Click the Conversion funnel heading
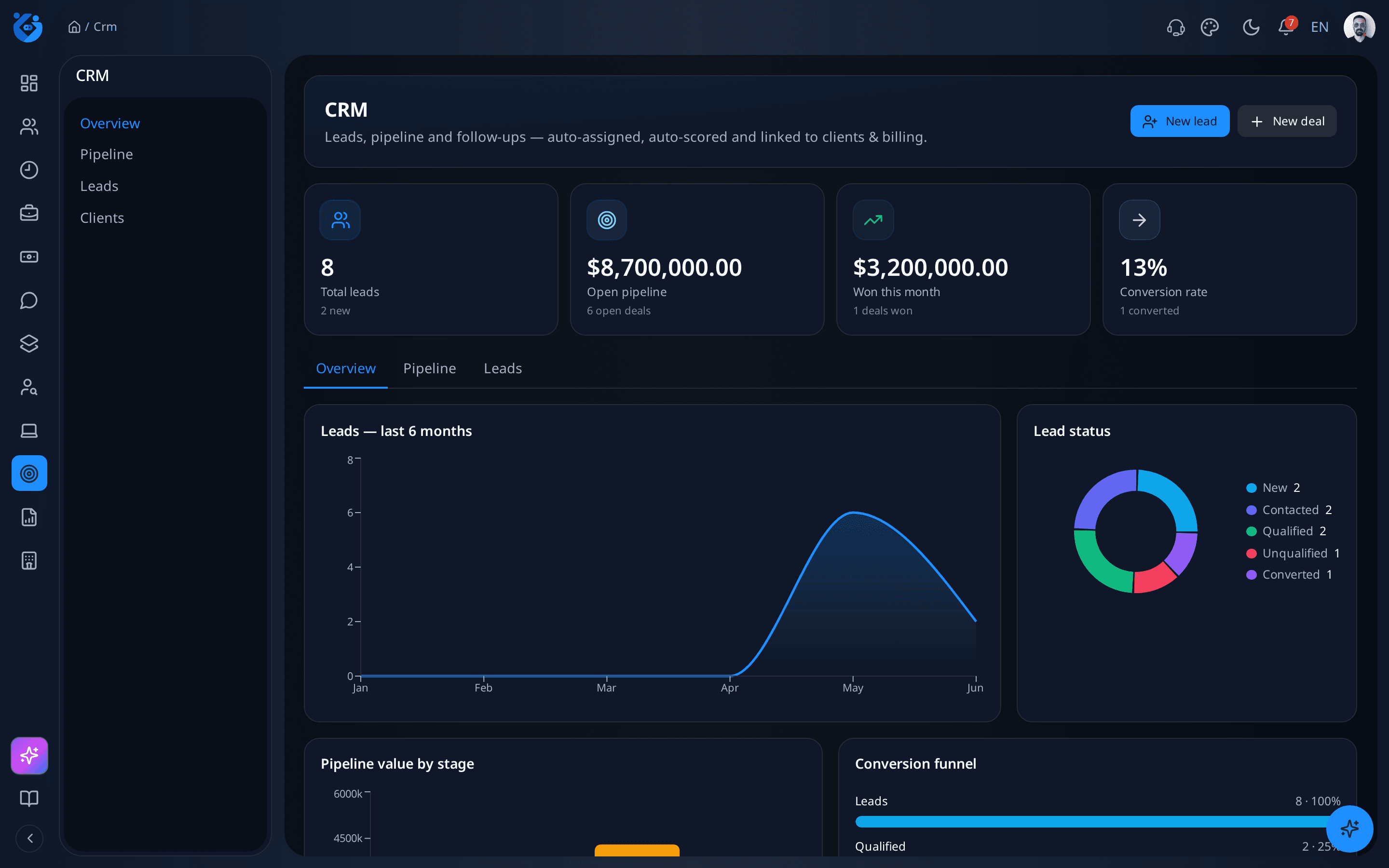The image size is (1389, 868). point(915,763)
